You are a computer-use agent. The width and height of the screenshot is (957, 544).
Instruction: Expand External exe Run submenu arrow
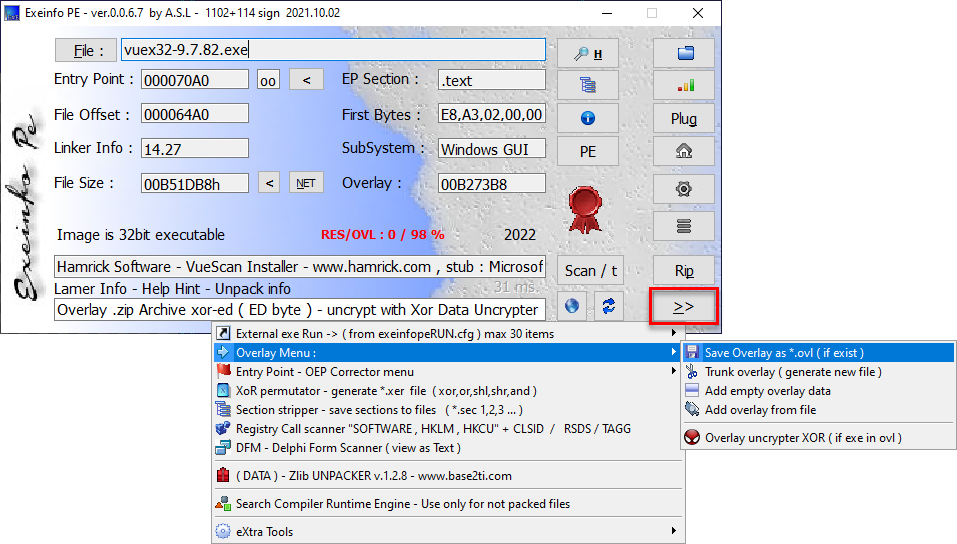coord(674,333)
